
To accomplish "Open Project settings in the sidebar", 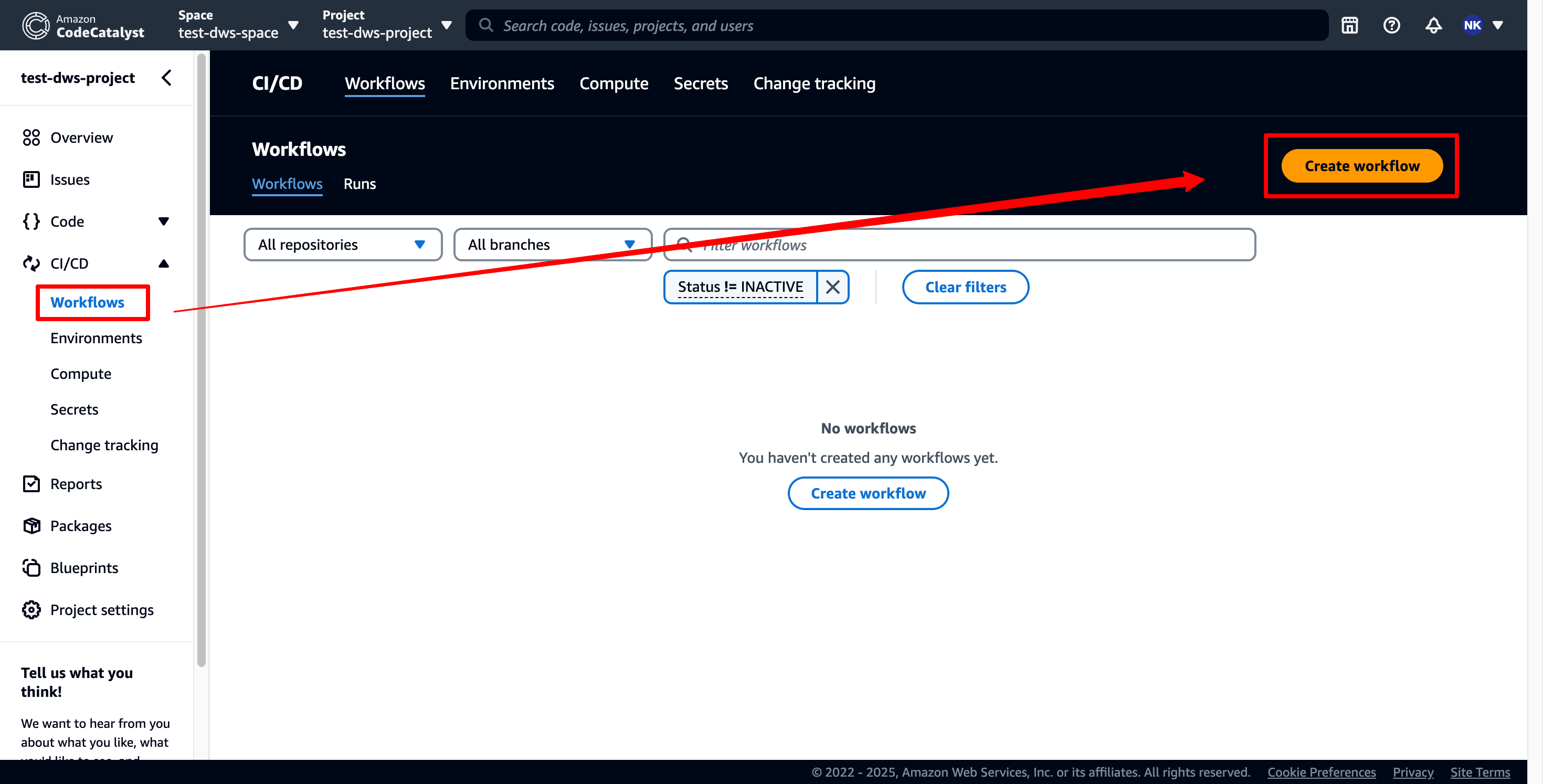I will click(x=102, y=610).
